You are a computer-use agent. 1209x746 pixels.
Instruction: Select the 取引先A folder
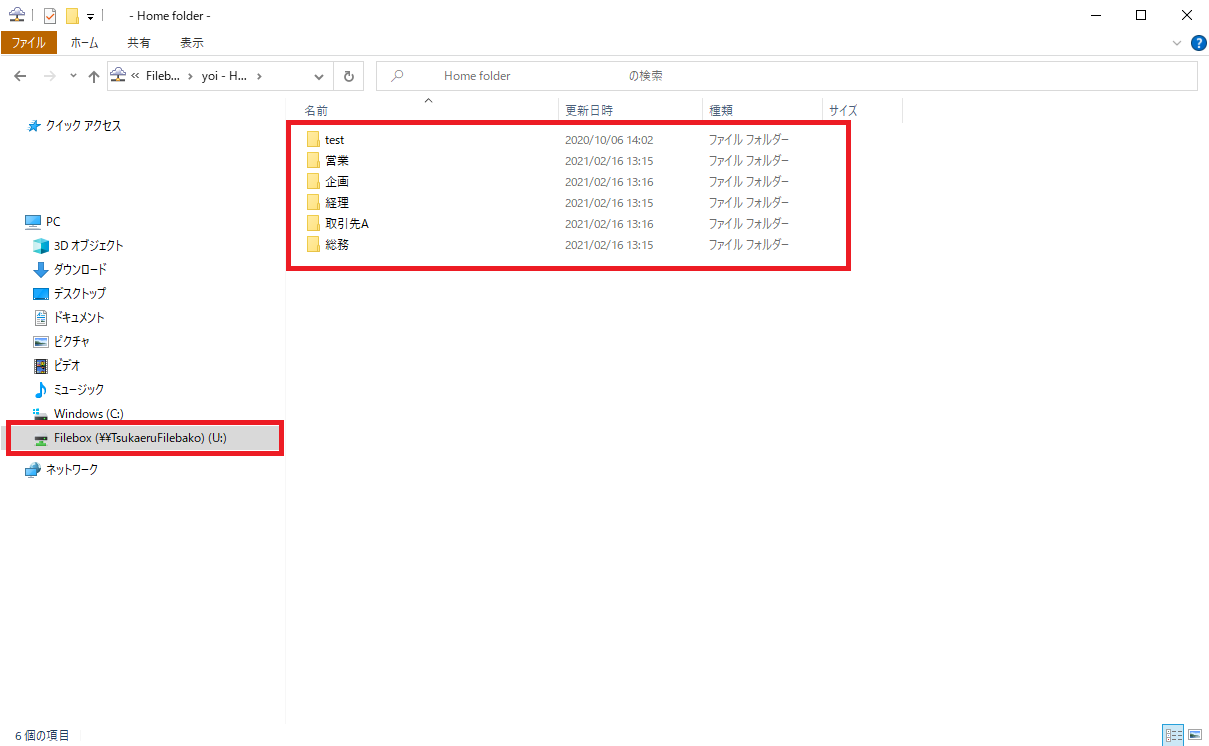347,224
